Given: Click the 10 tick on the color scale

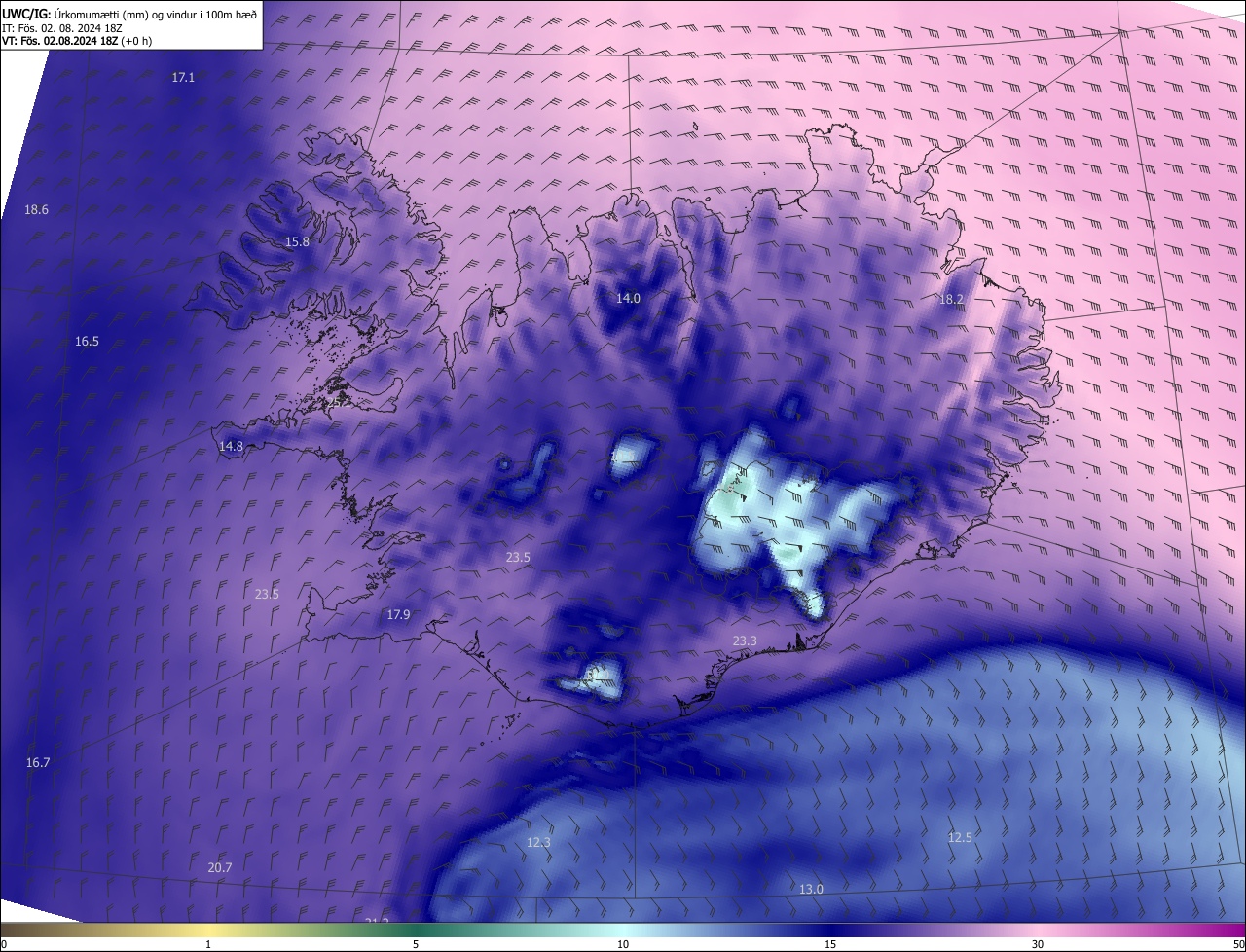Looking at the screenshot, I should [623, 944].
